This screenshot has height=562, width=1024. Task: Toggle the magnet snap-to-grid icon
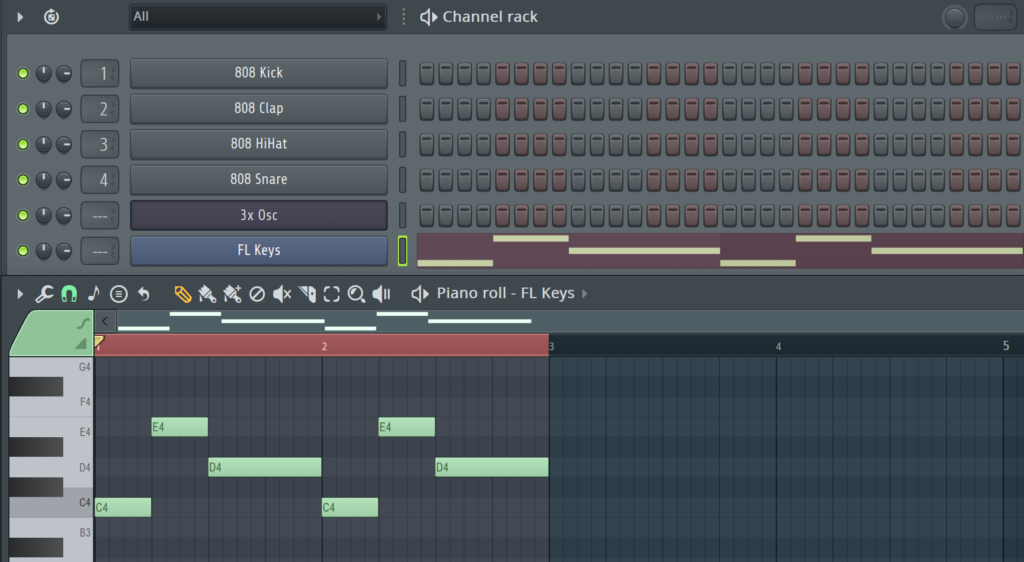[69, 294]
